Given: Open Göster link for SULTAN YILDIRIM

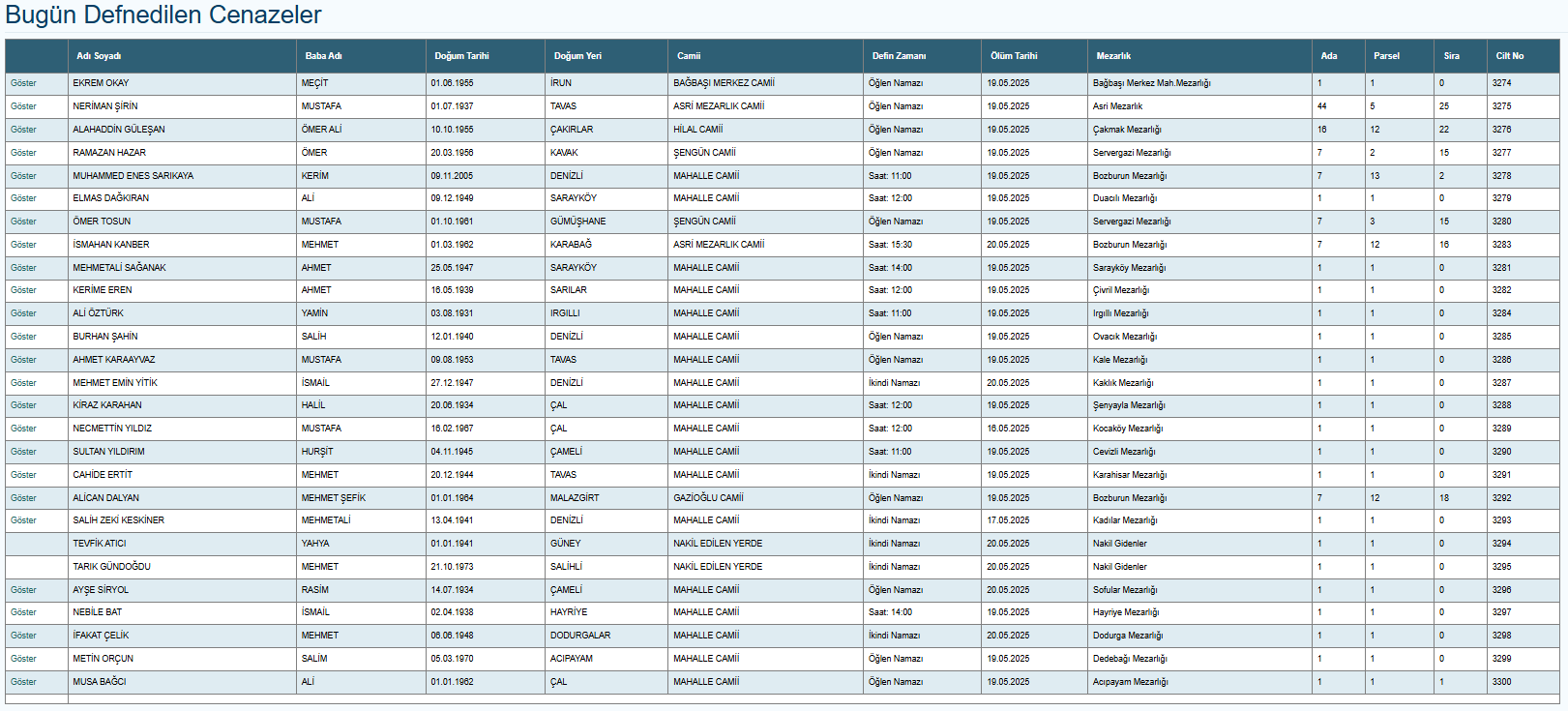Looking at the screenshot, I should [x=23, y=452].
